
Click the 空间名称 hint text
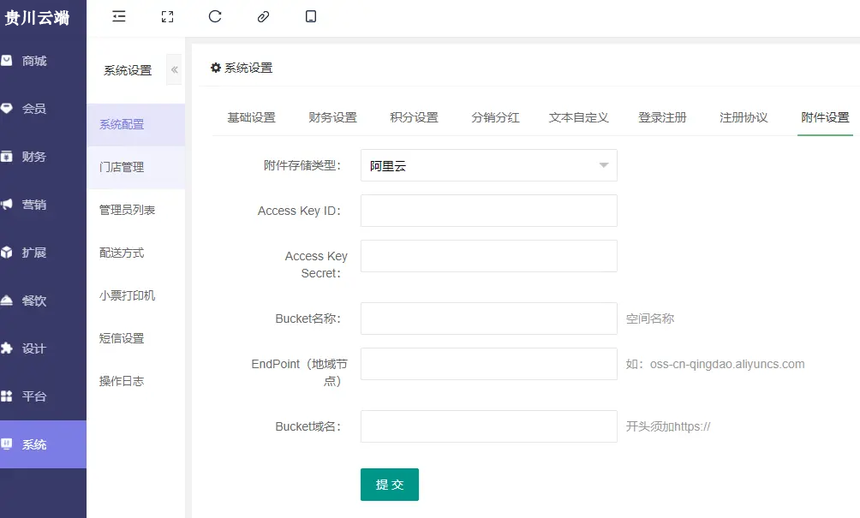pyautogui.click(x=650, y=319)
